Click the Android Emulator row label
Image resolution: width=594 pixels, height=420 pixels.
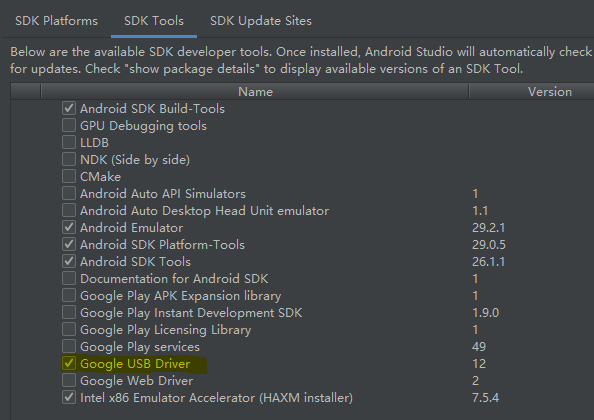[x=131, y=228]
